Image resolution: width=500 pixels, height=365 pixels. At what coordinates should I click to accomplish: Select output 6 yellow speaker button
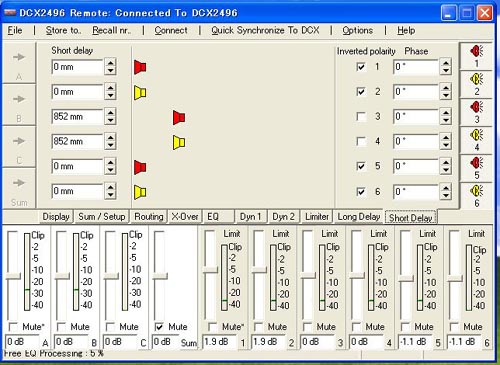(x=476, y=196)
